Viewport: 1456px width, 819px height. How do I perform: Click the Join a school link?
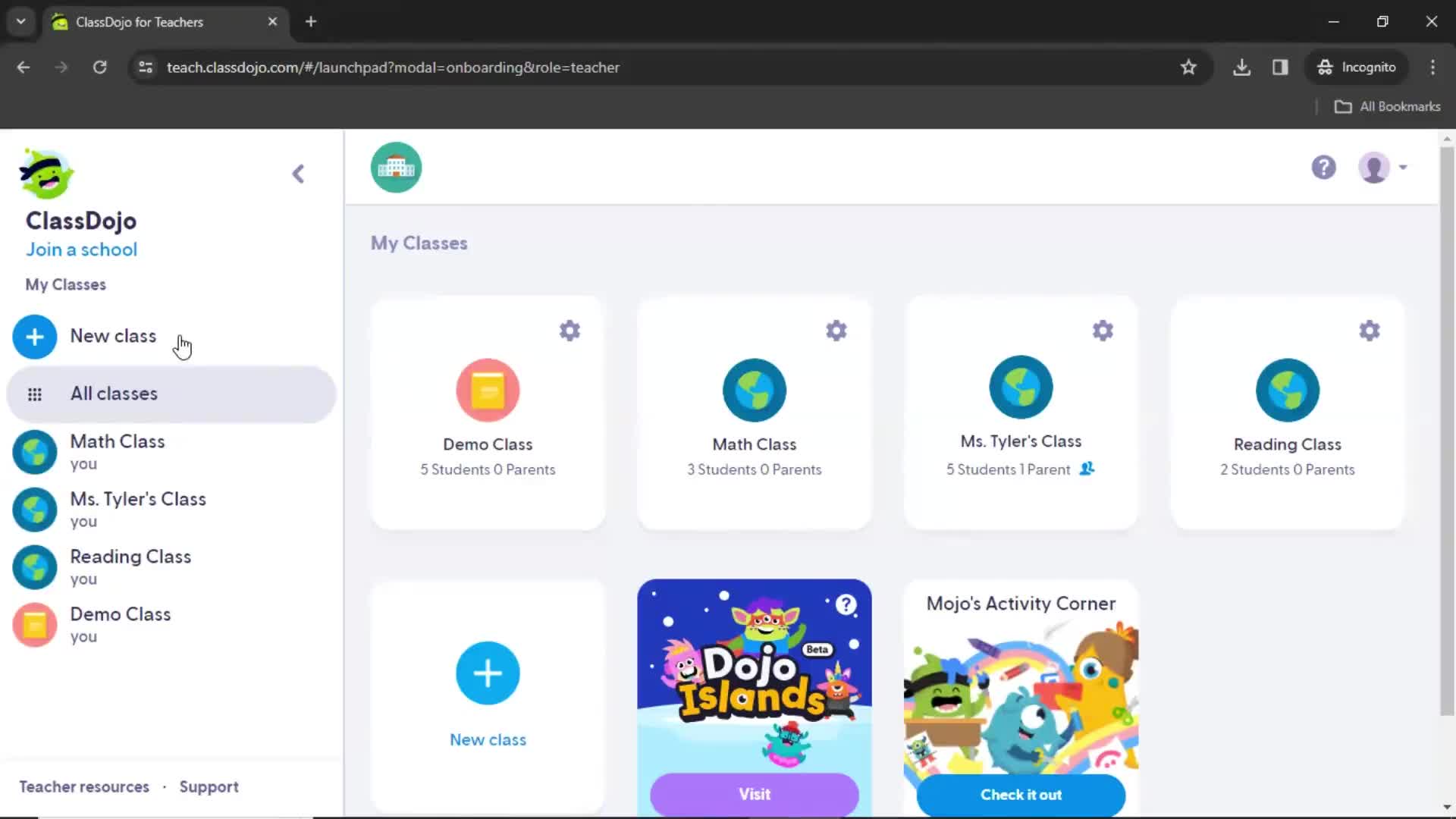coord(81,249)
